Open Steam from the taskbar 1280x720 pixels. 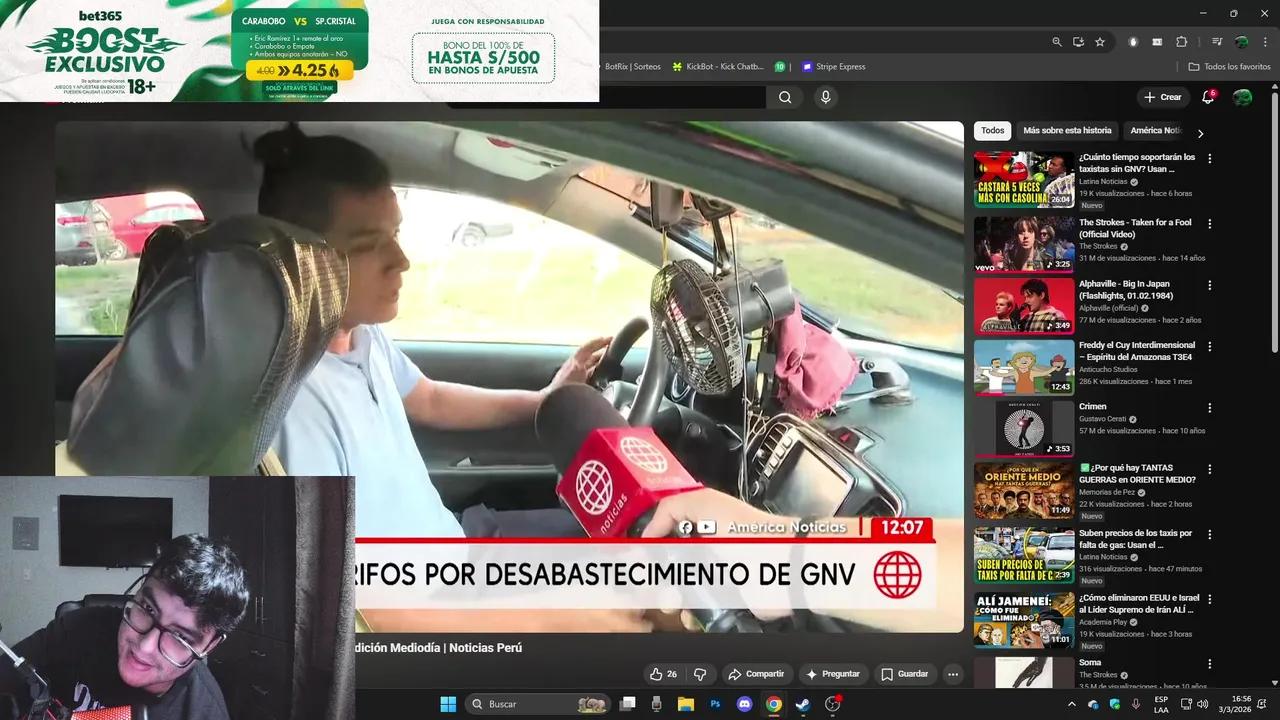pos(802,704)
